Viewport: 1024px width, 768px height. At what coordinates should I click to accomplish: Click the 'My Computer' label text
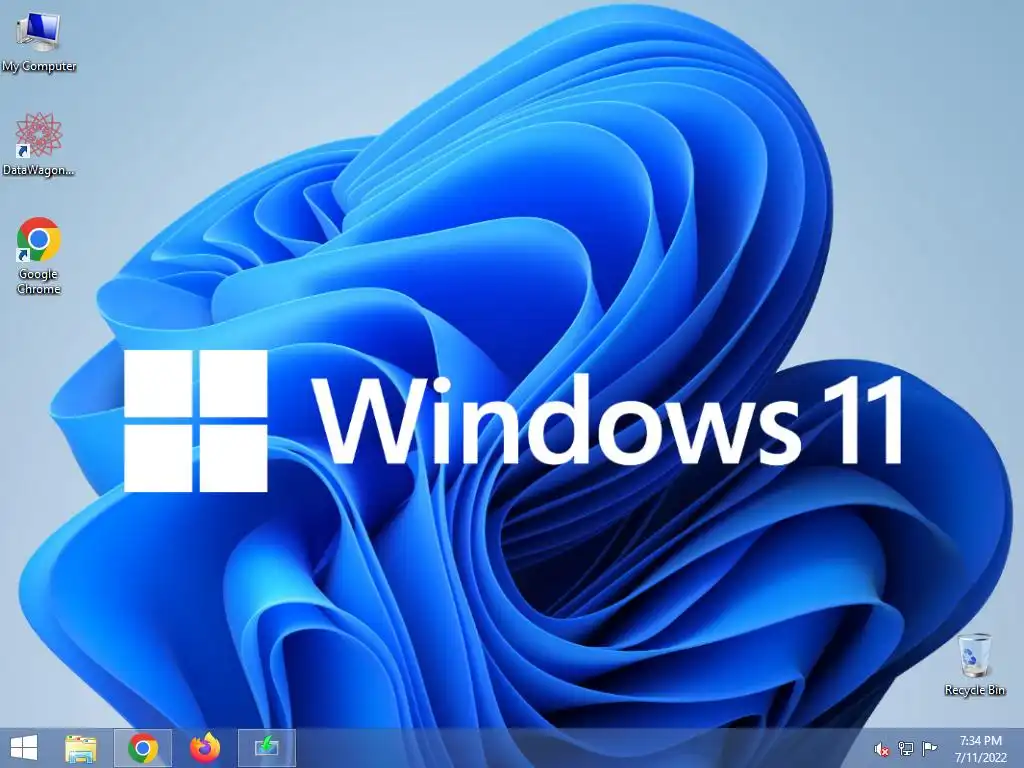(39, 66)
